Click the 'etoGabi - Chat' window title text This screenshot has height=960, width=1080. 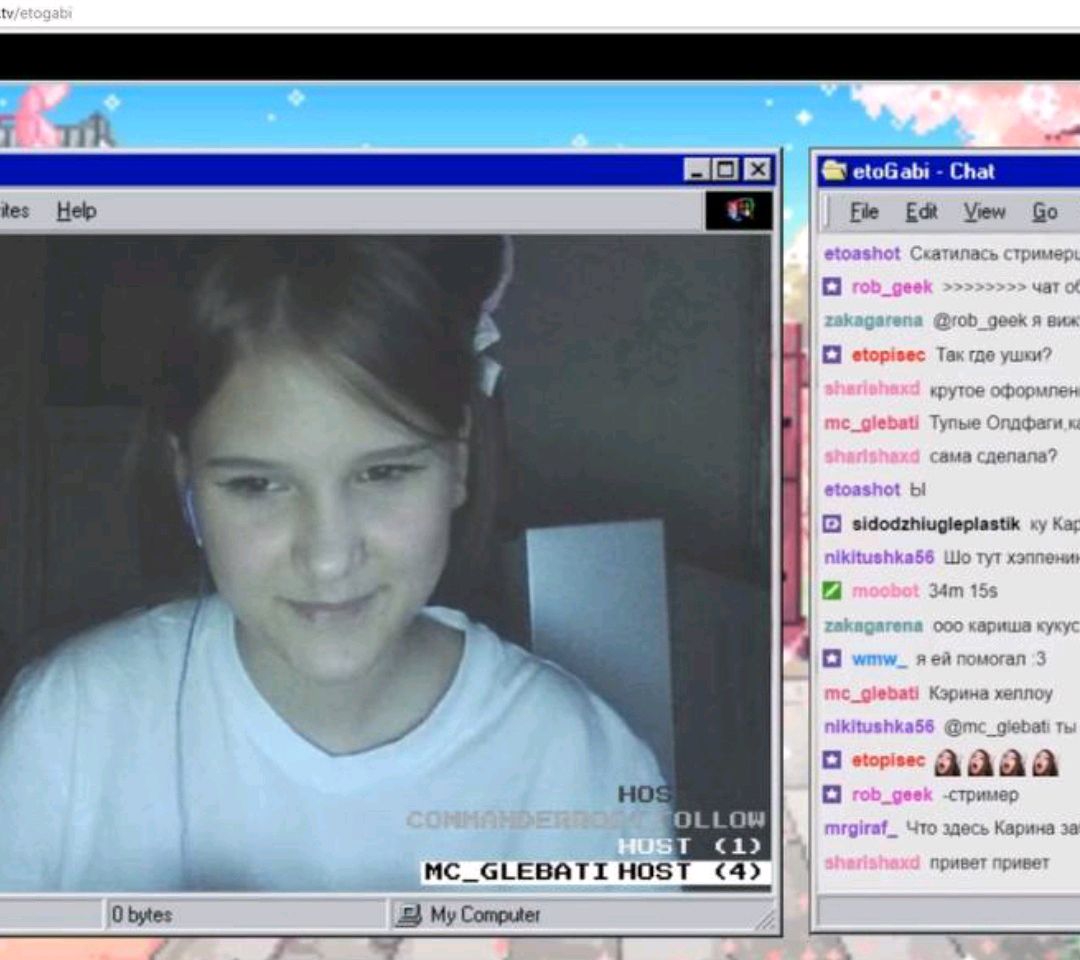(923, 171)
